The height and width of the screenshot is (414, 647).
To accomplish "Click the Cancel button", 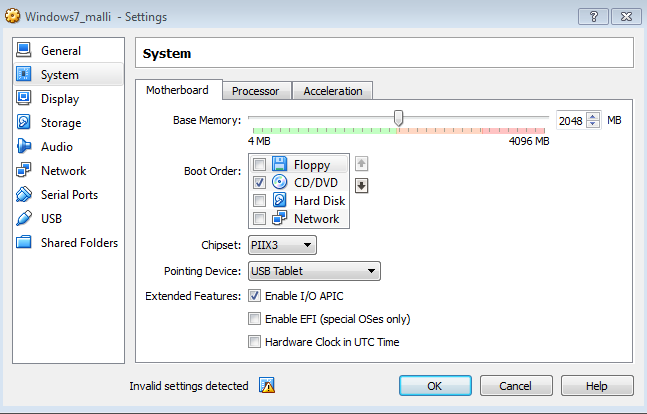I will (x=516, y=386).
